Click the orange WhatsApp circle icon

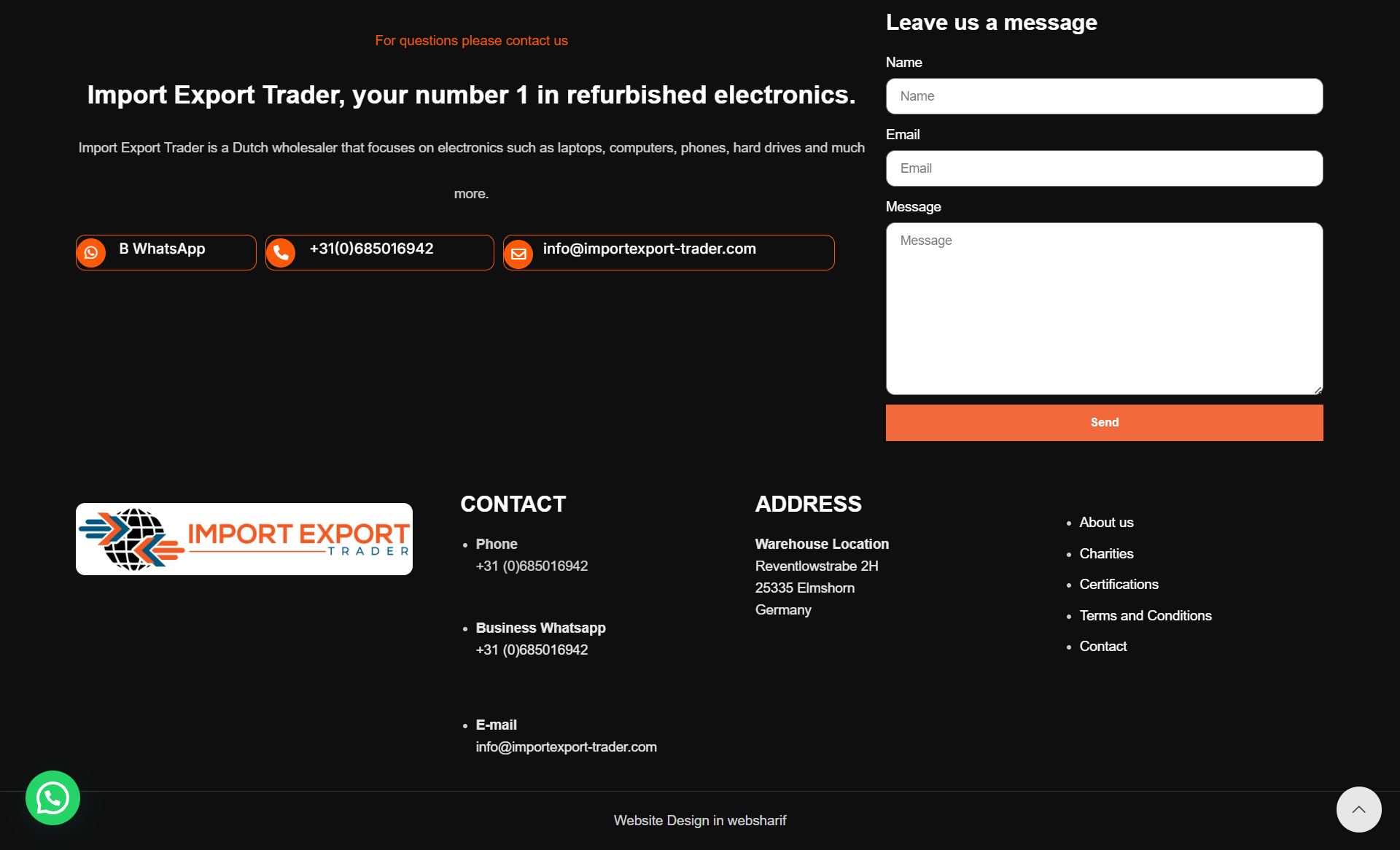pos(91,253)
